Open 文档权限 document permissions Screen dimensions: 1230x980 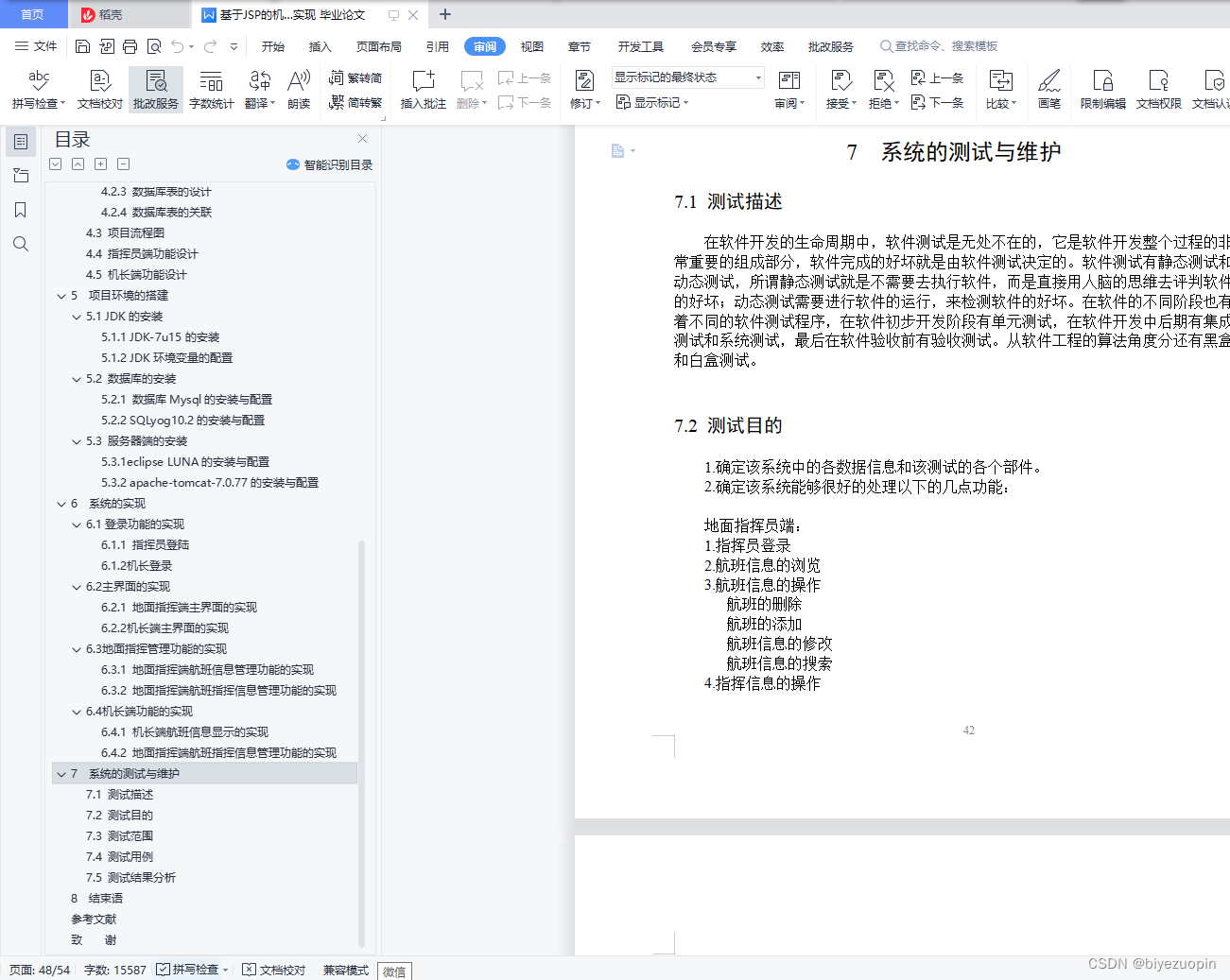1159,90
